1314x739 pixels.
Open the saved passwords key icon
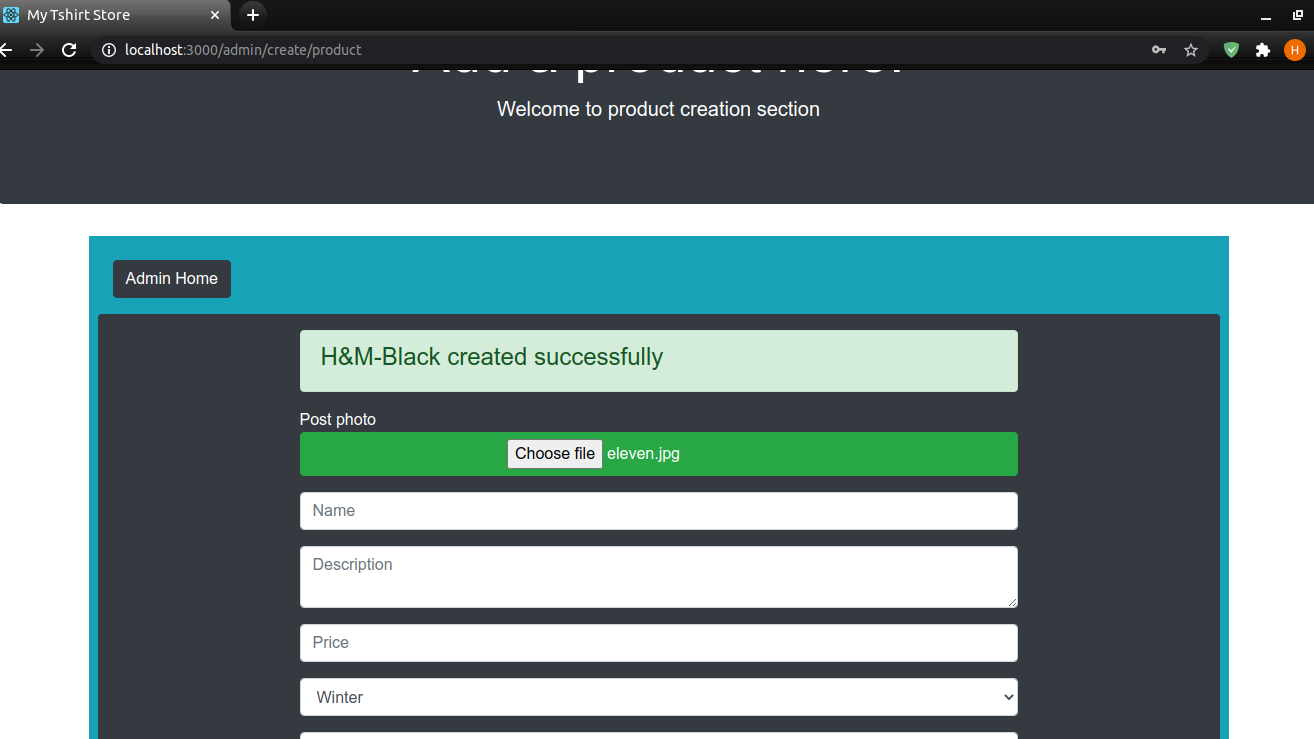coord(1159,50)
